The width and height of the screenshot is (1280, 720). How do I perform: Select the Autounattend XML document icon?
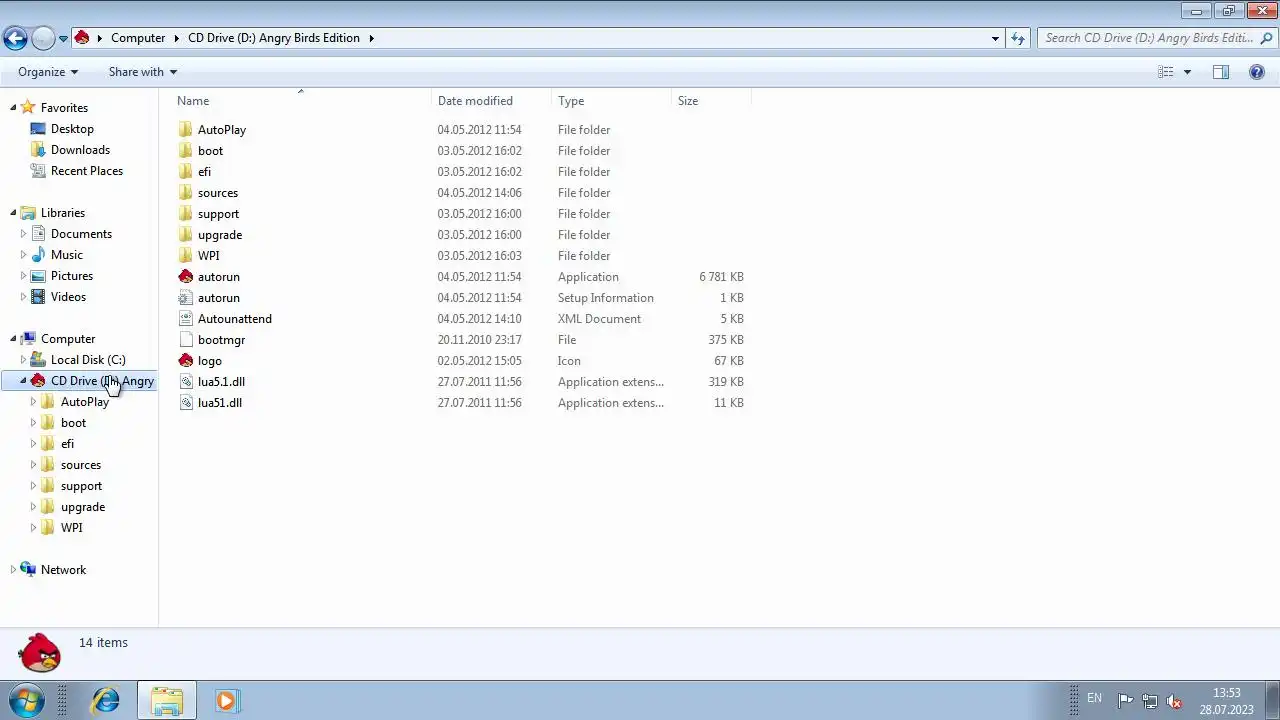pyautogui.click(x=185, y=319)
